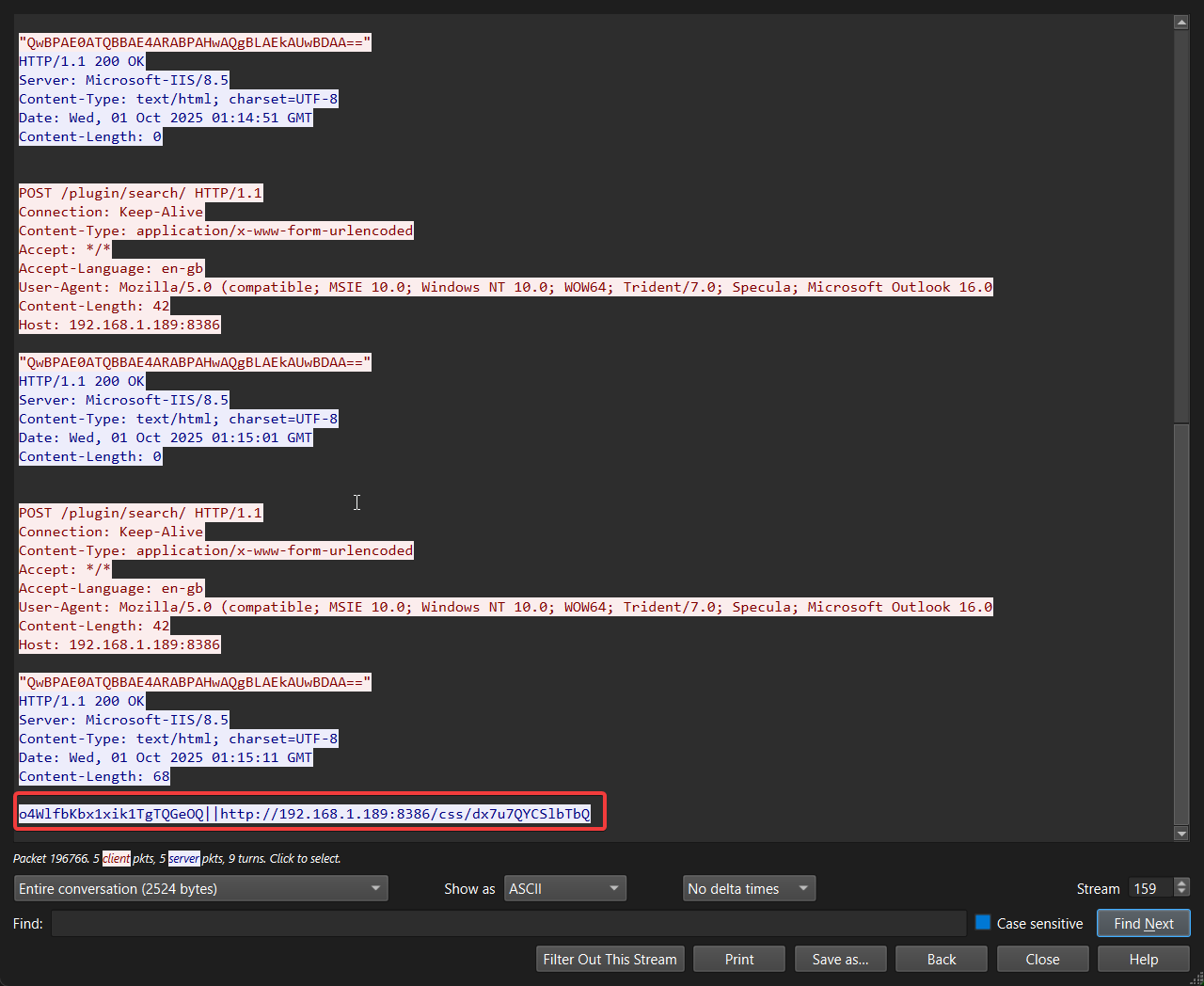Decrement the Stream number with down arrow

click(x=1182, y=893)
